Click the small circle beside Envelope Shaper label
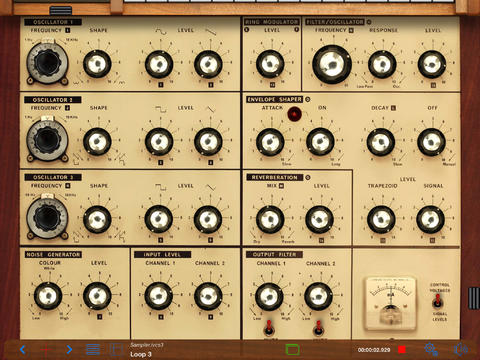 point(308,99)
